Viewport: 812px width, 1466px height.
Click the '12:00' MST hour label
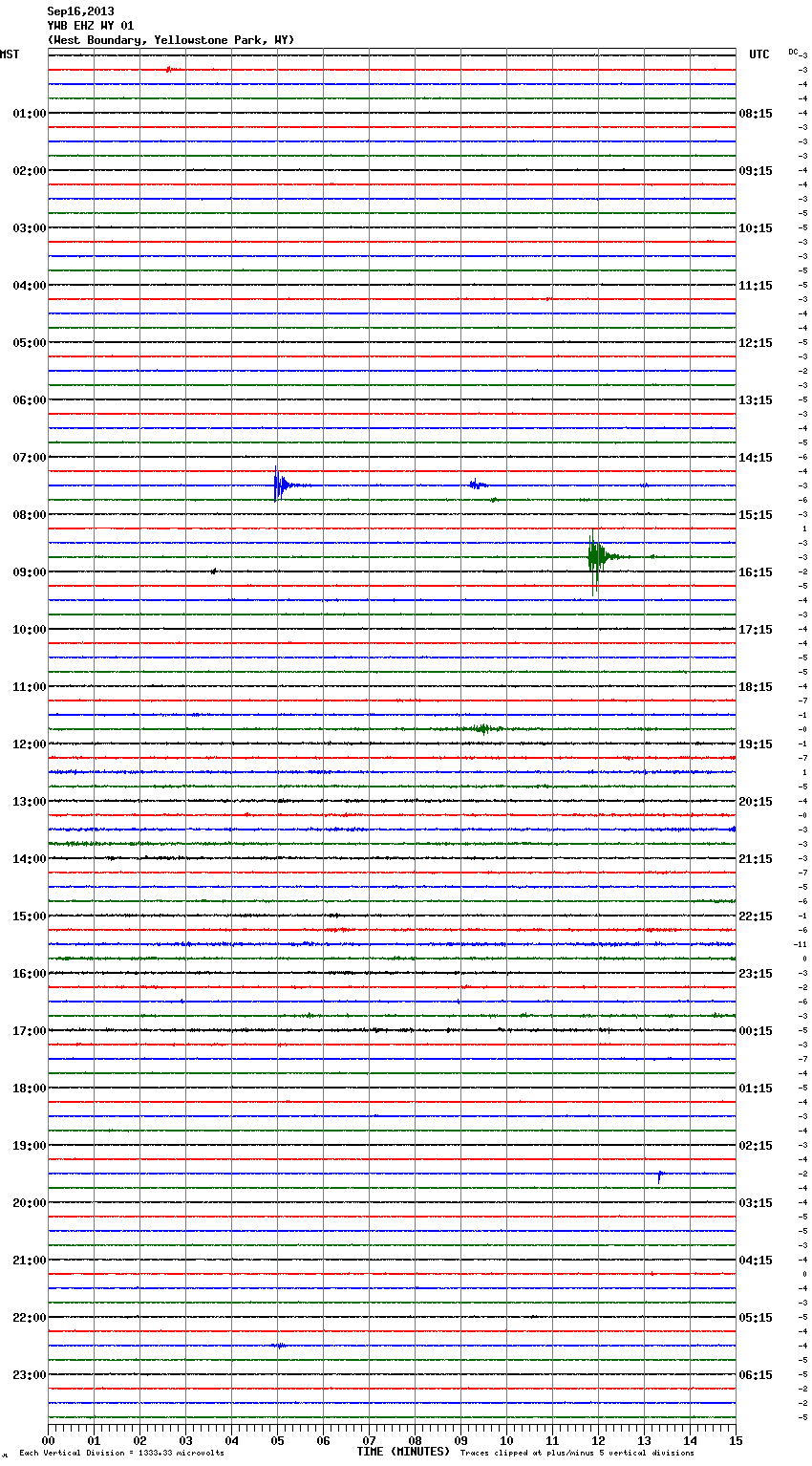pos(29,744)
